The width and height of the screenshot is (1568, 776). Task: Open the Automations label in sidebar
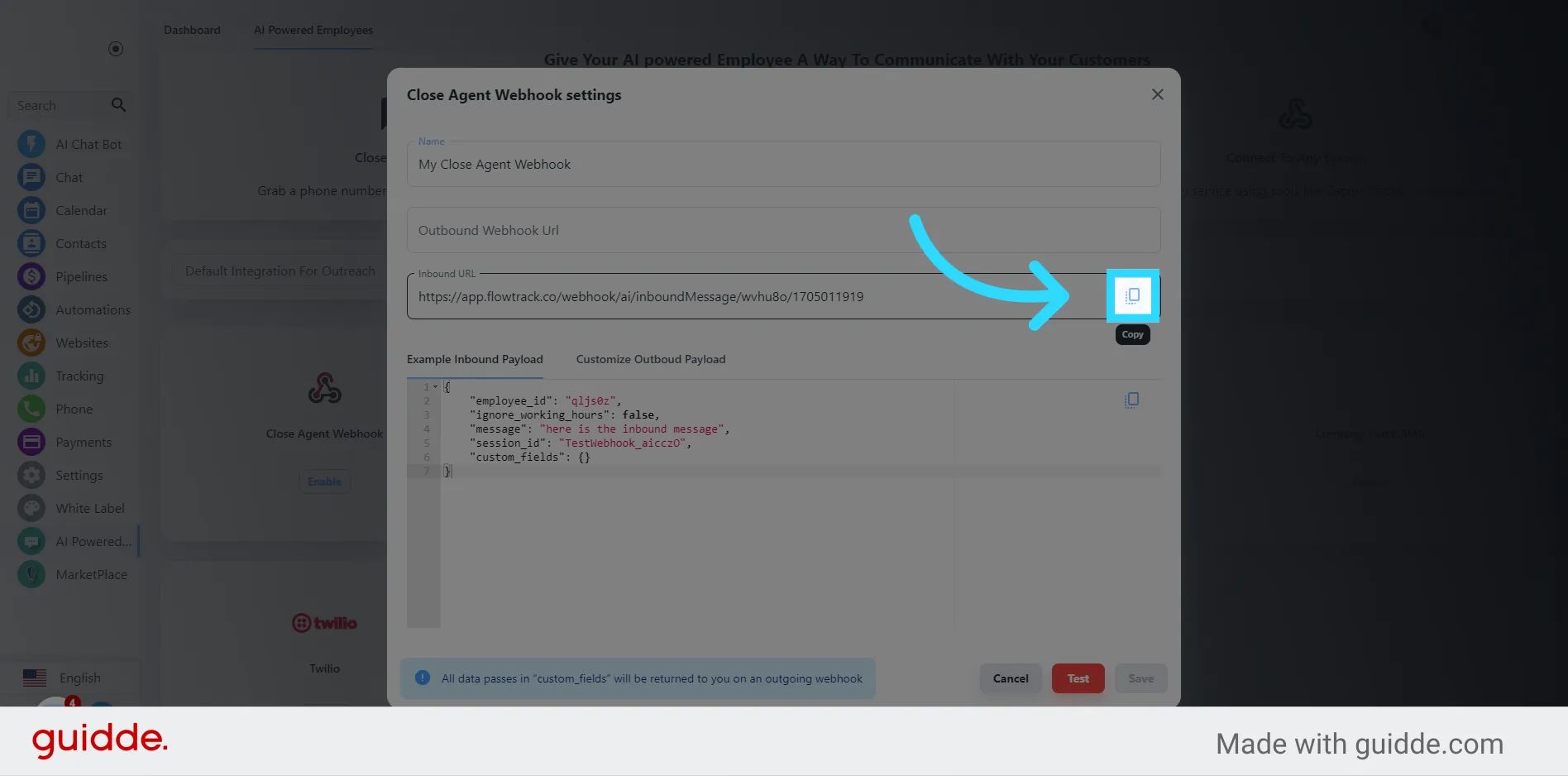[x=93, y=309]
